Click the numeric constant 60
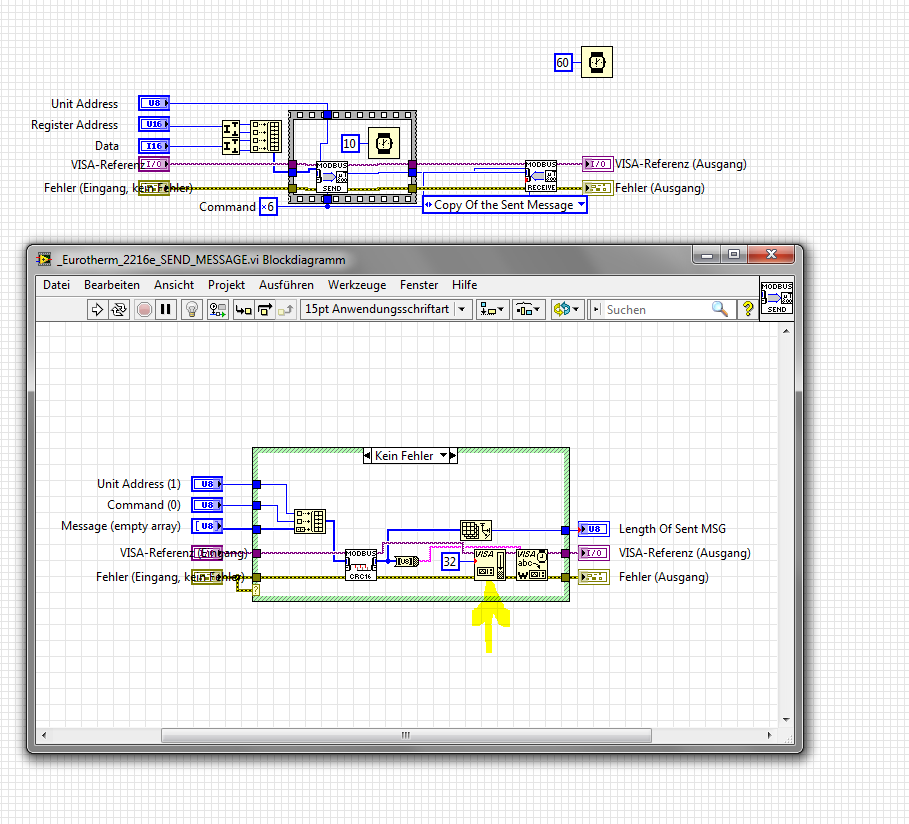Screen dimensions: 909x824 coord(563,63)
